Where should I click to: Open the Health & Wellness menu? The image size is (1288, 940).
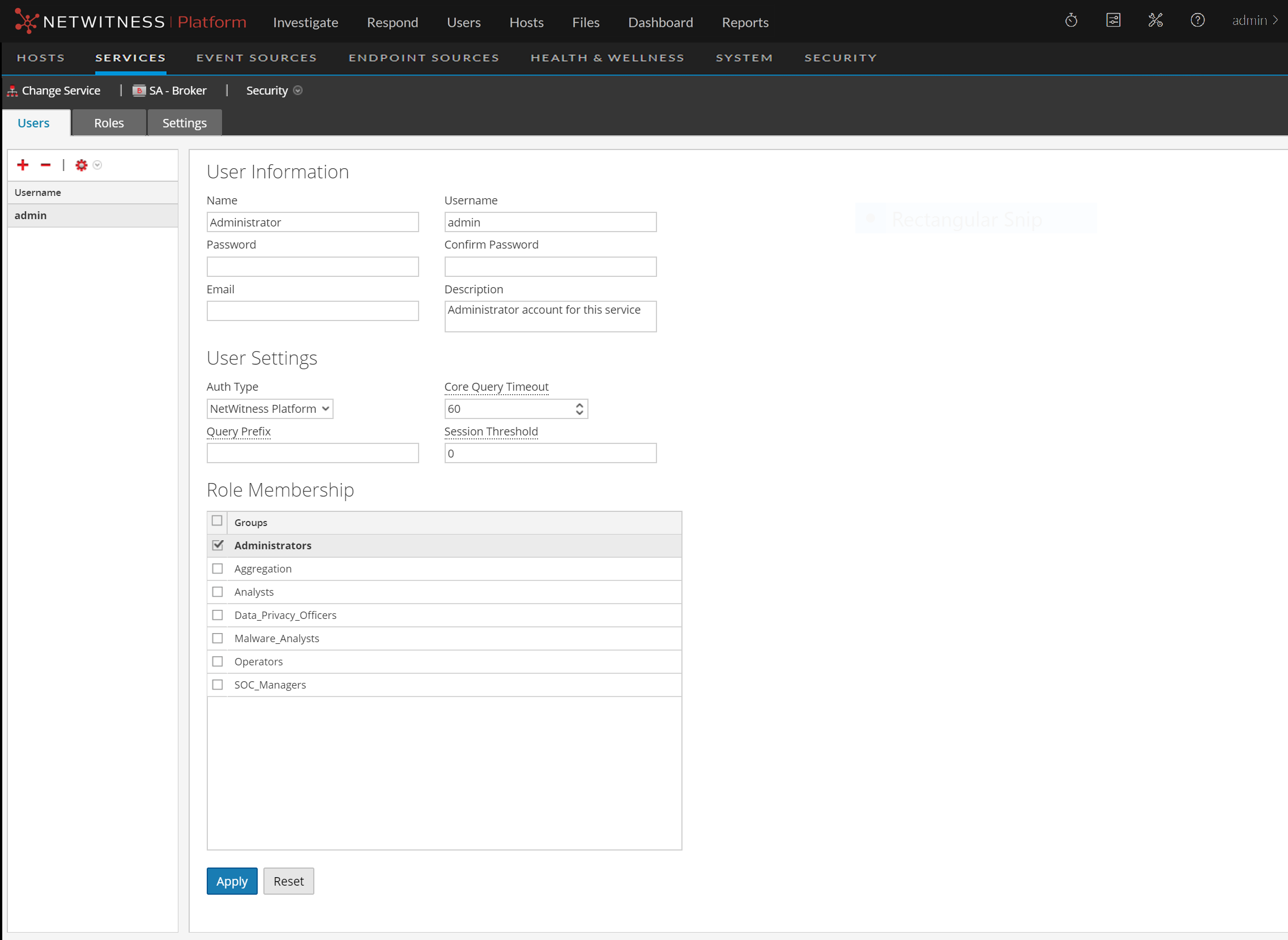tap(607, 58)
